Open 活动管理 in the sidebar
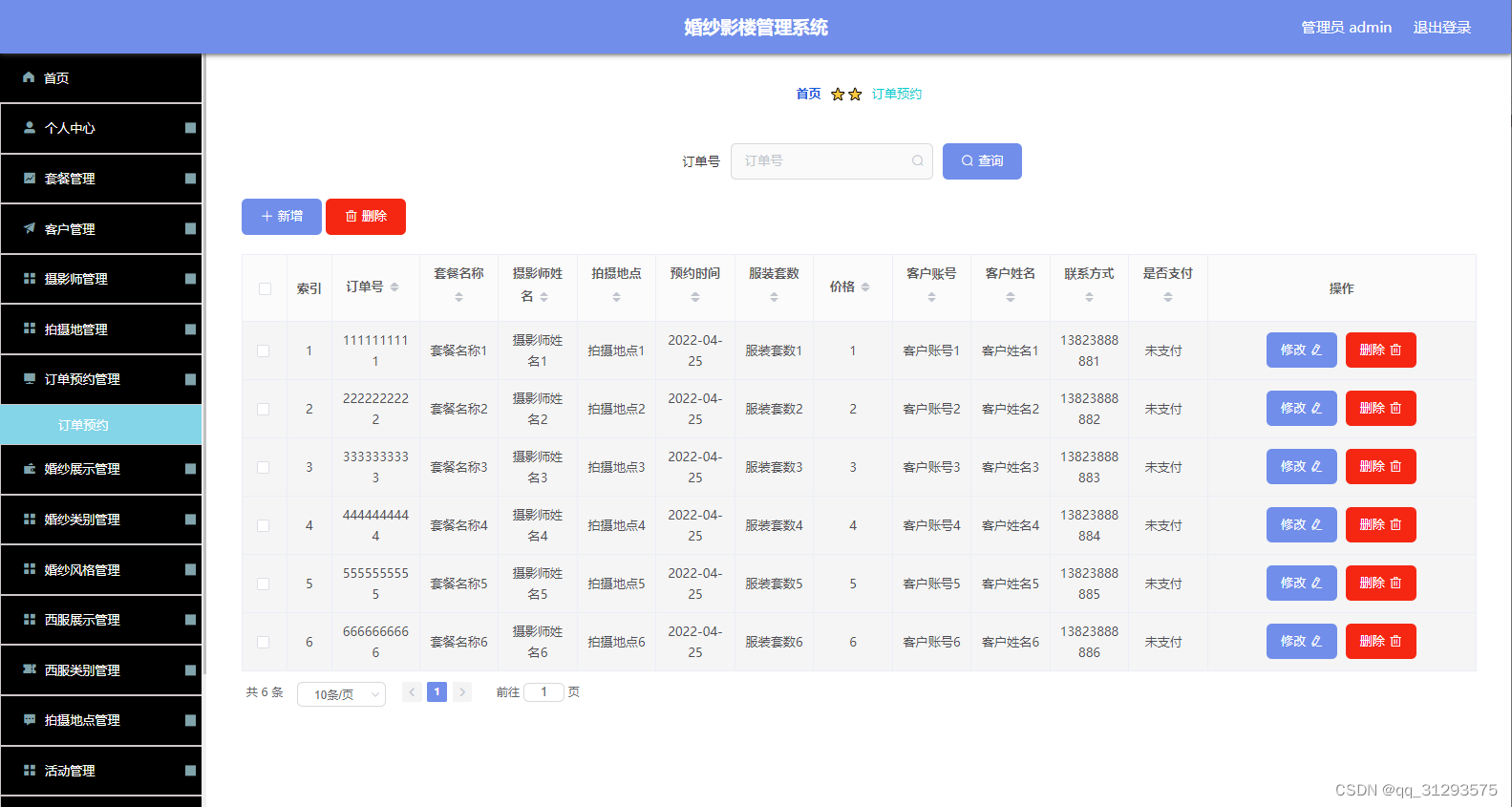 pyautogui.click(x=100, y=771)
